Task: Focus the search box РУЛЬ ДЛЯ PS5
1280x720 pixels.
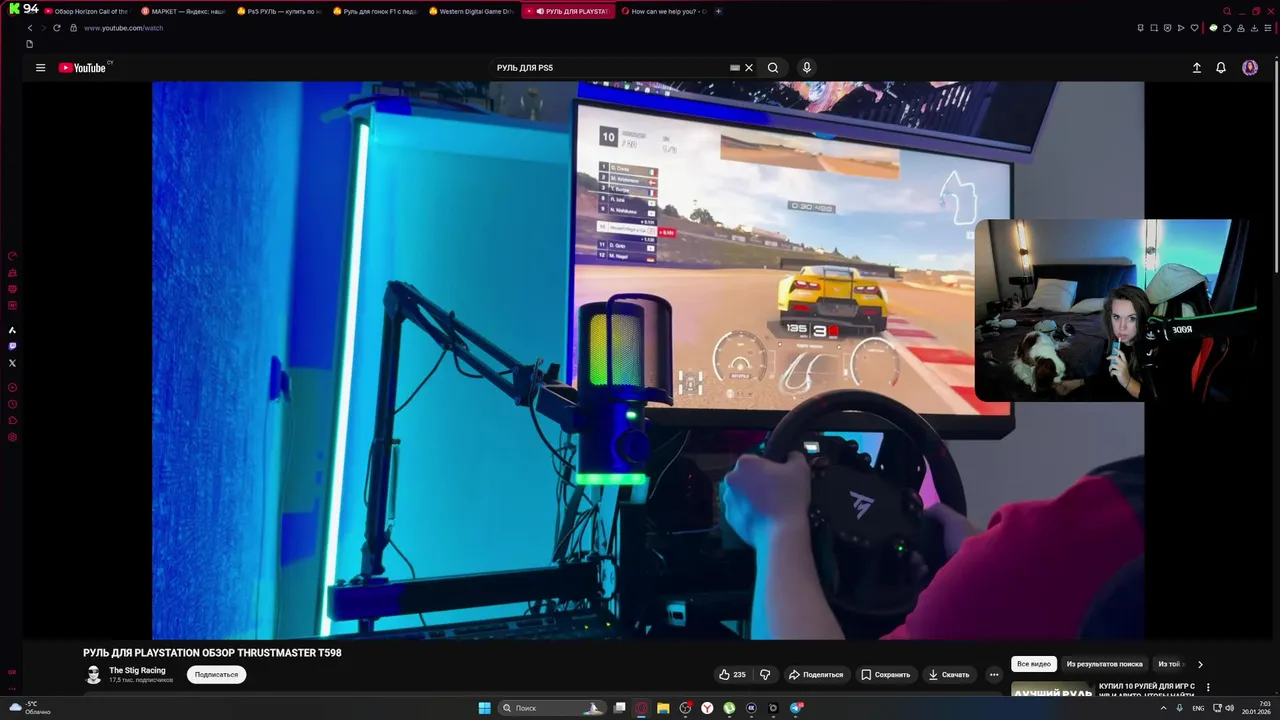Action: coord(610,68)
